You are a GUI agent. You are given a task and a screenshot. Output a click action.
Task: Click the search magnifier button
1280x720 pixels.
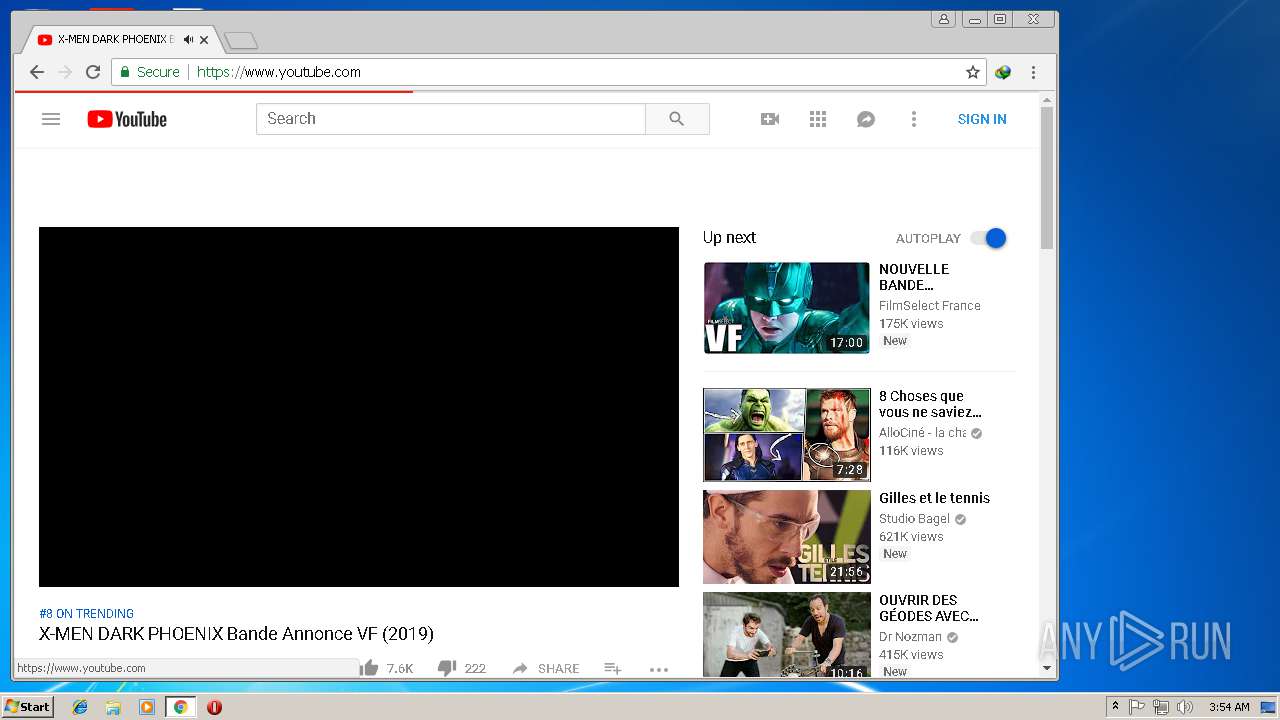point(677,119)
